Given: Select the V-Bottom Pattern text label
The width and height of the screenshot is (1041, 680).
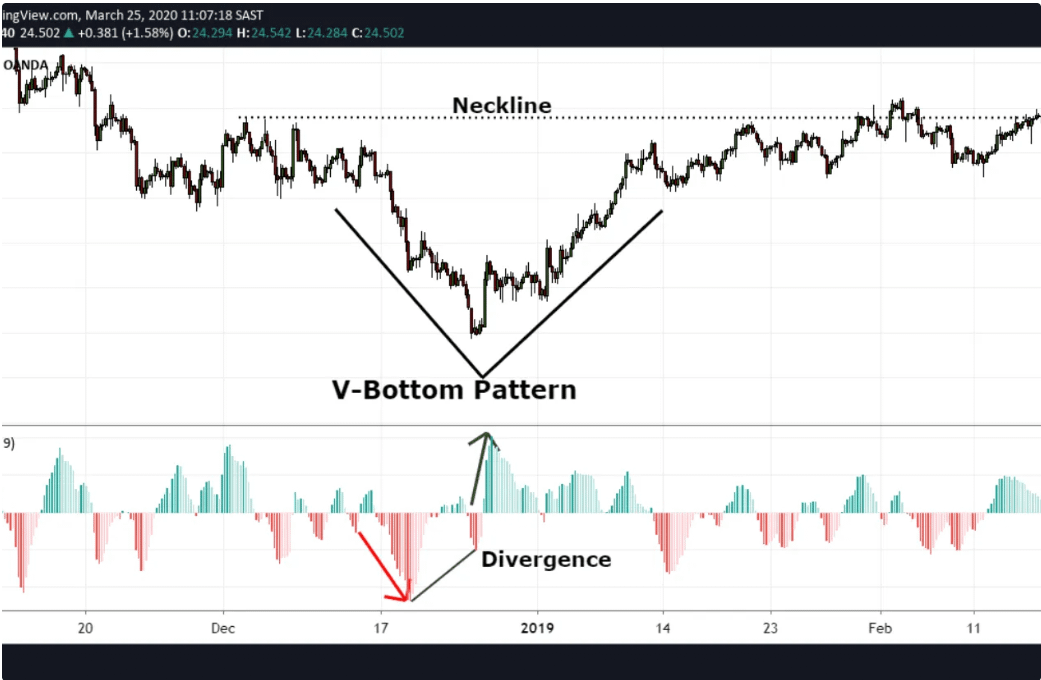Looking at the screenshot, I should (x=454, y=390).
